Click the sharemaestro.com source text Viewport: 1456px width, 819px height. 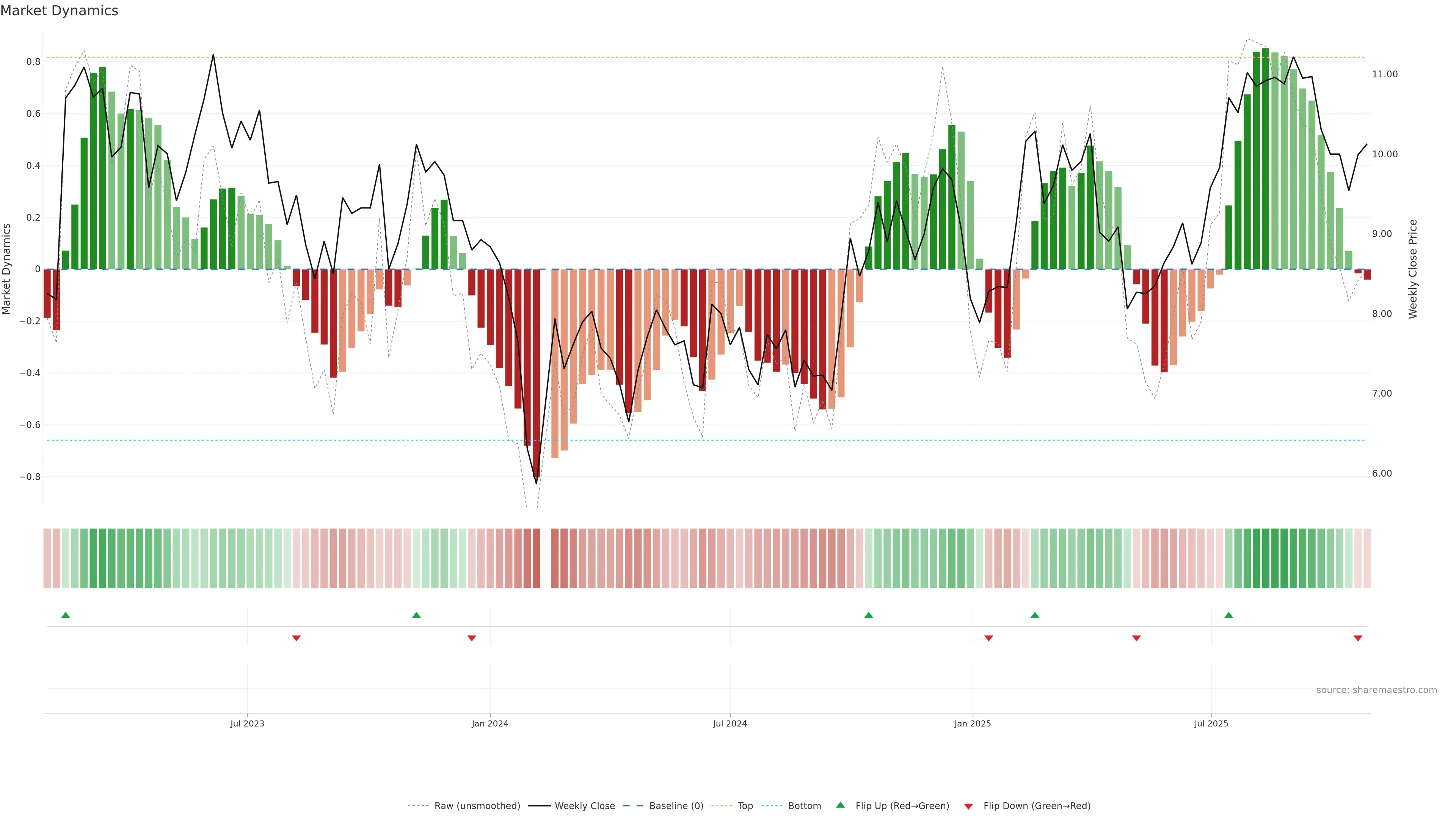[x=1376, y=690]
